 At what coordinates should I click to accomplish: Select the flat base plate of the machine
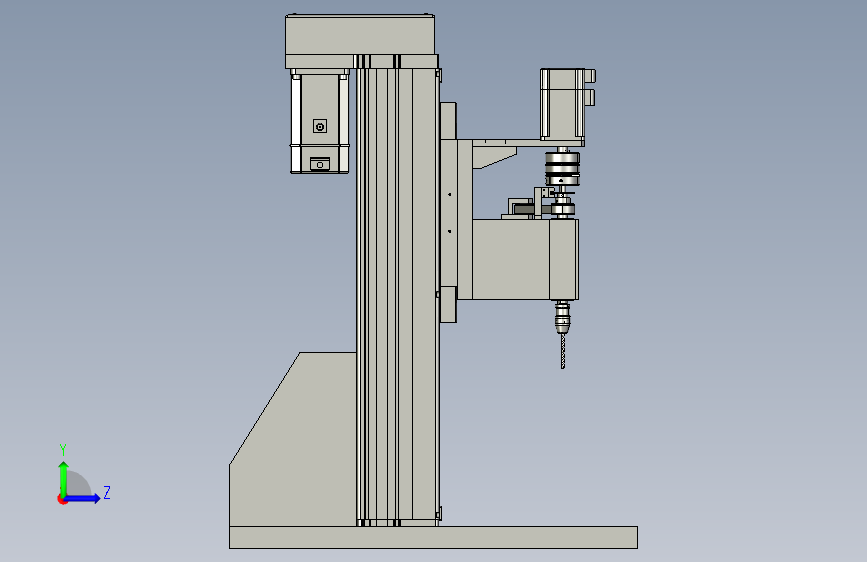[434, 538]
